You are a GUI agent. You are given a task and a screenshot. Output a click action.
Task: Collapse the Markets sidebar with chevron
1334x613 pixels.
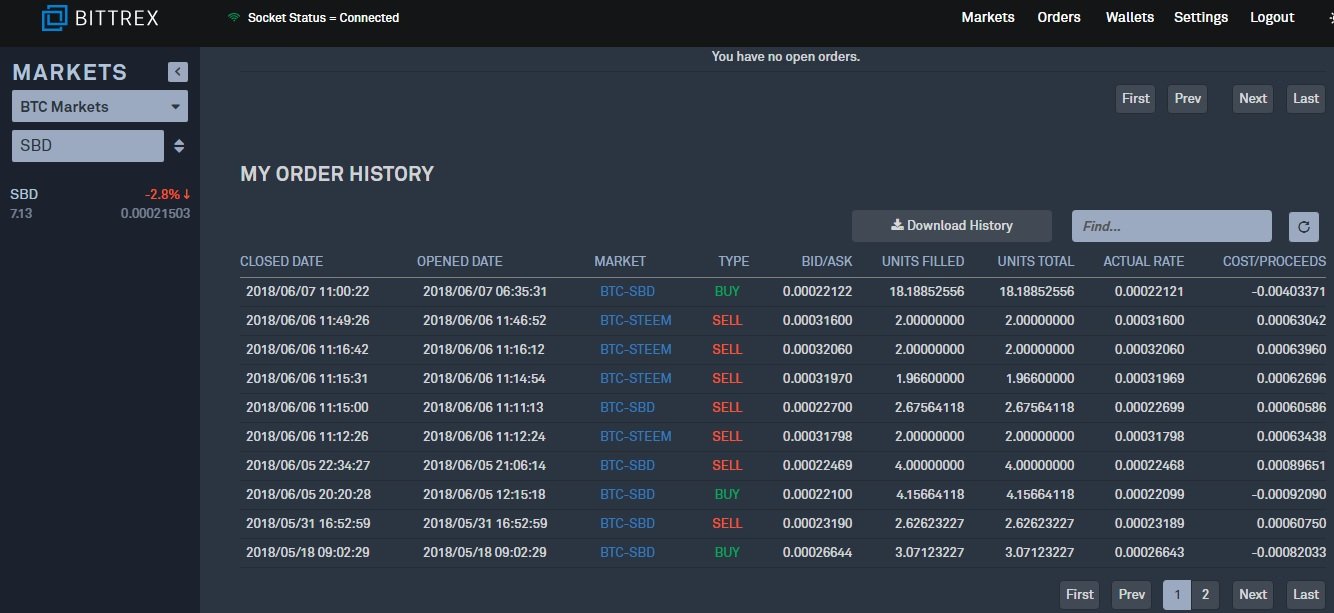[178, 71]
